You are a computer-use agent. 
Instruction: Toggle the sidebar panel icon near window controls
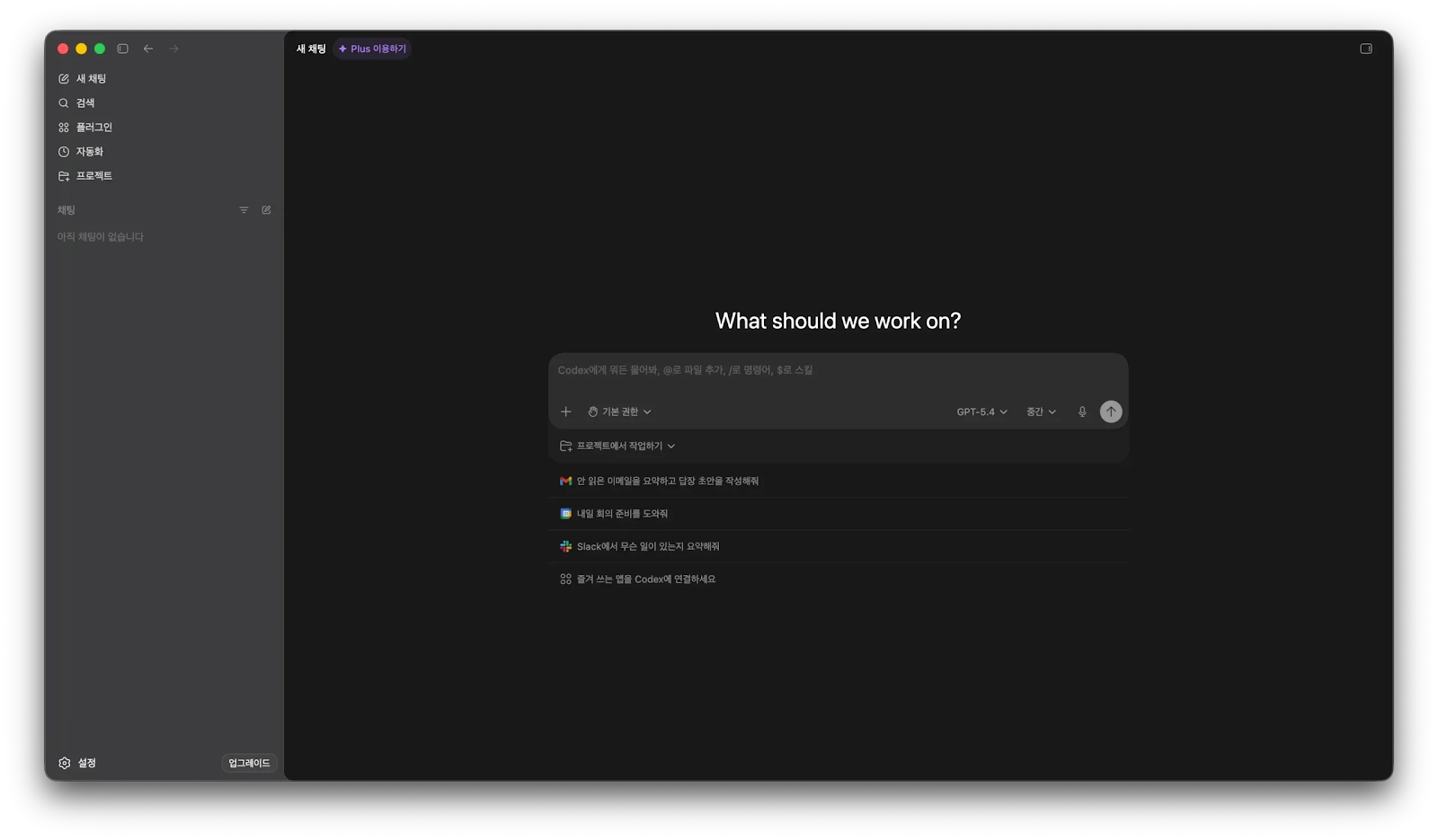(x=123, y=49)
